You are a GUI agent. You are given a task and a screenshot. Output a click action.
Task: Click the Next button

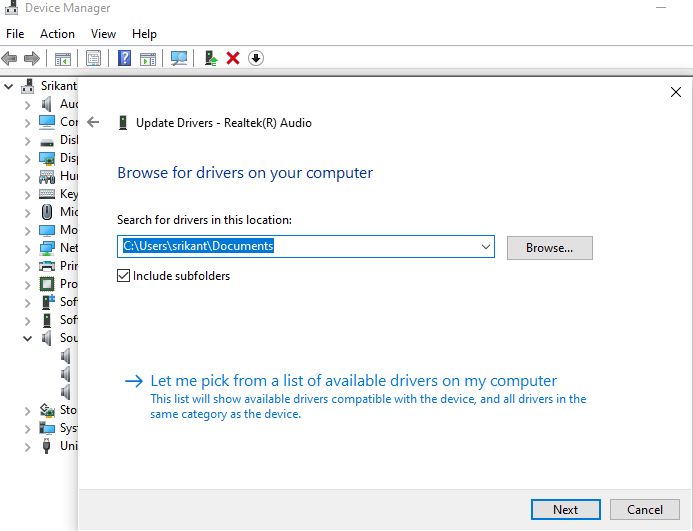[x=565, y=510]
